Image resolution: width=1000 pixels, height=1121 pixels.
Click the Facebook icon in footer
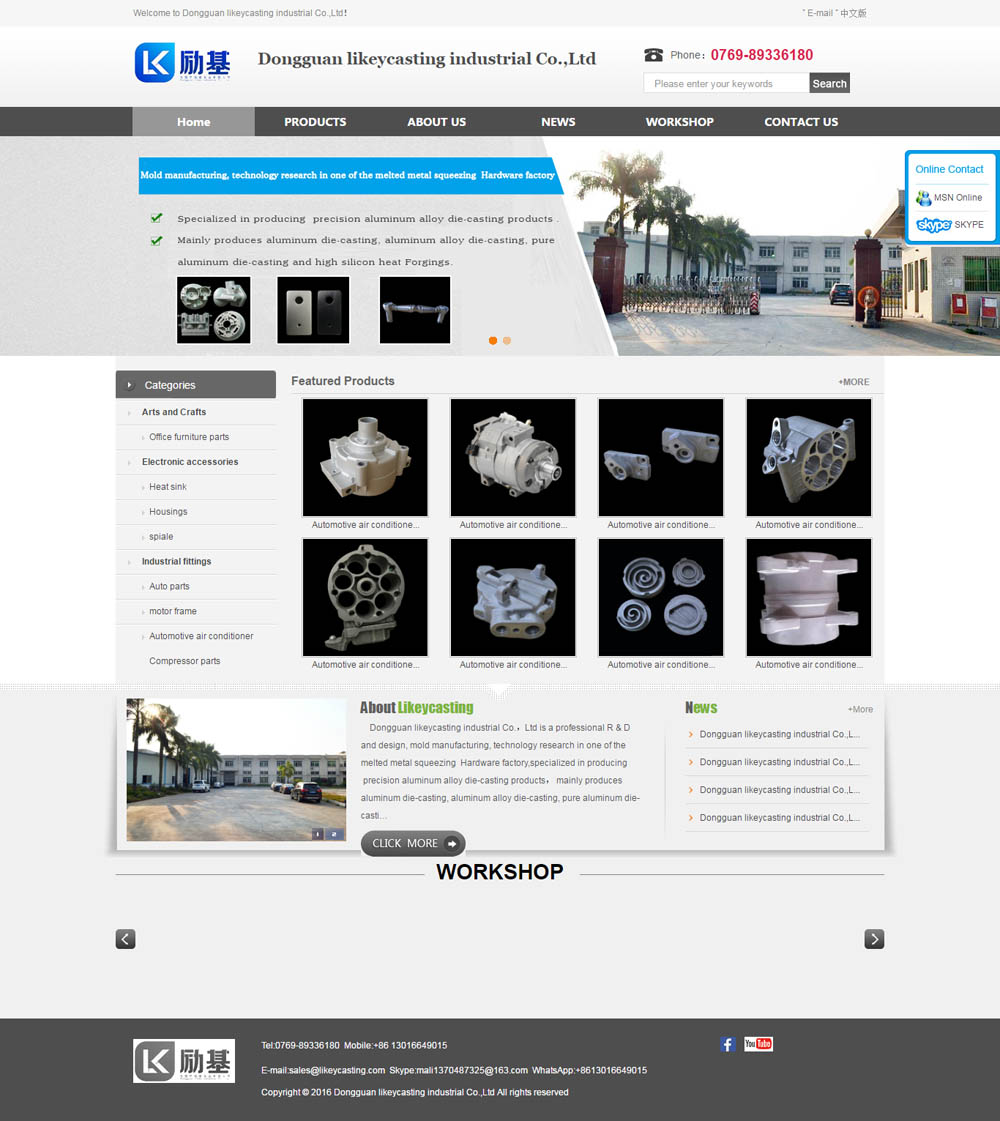[727, 1044]
